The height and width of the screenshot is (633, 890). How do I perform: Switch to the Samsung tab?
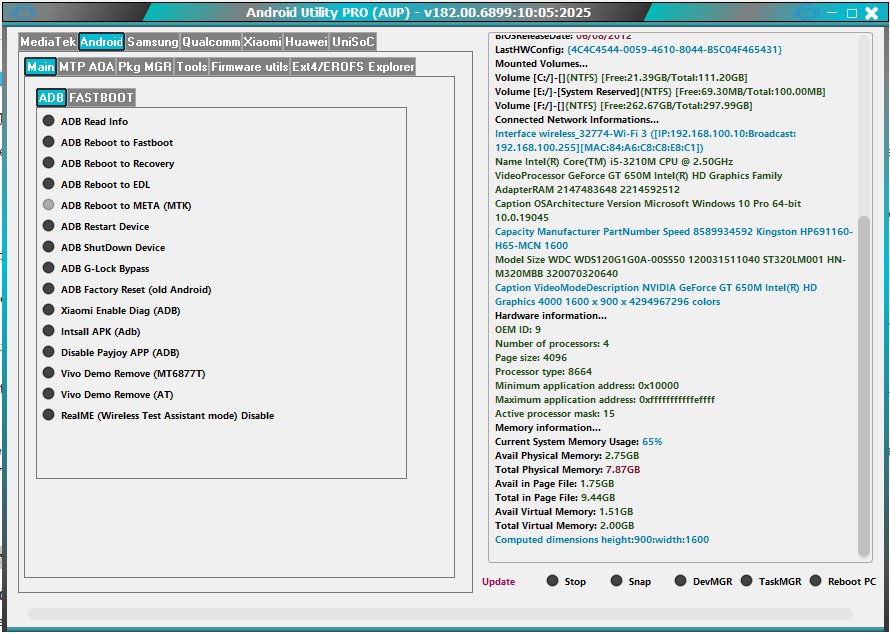[152, 41]
